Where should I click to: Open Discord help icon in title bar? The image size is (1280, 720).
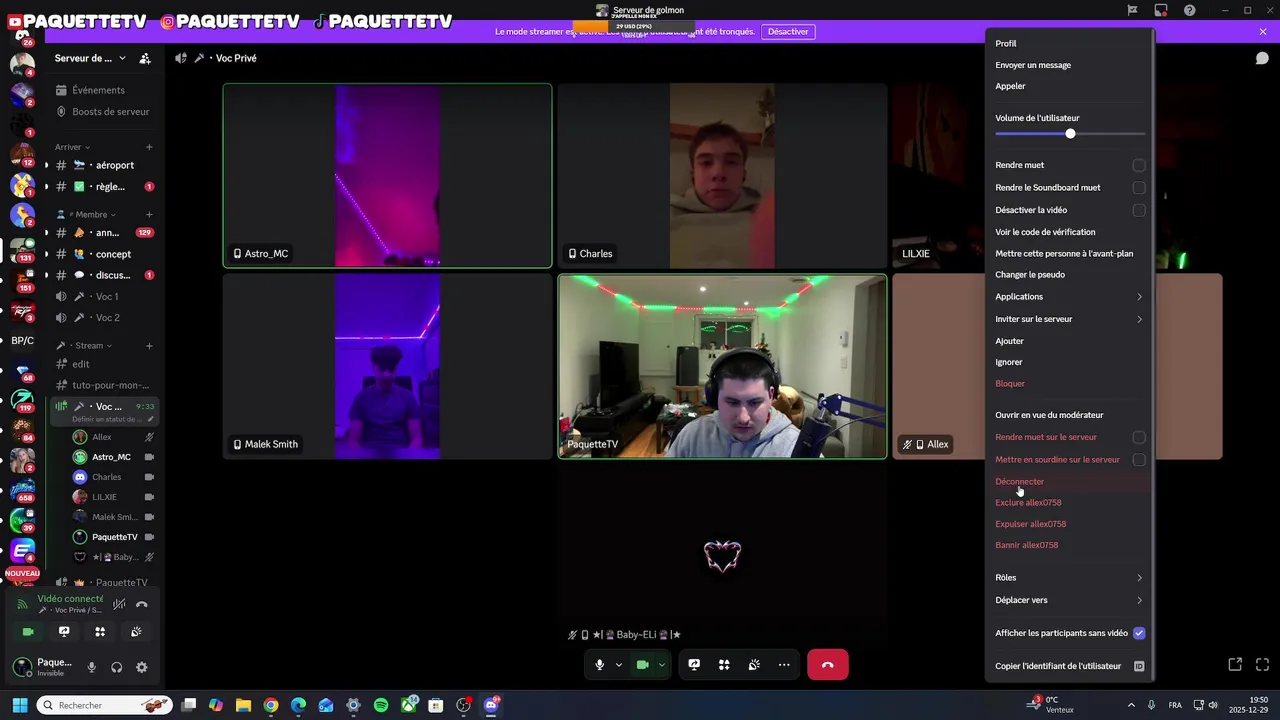(1190, 10)
